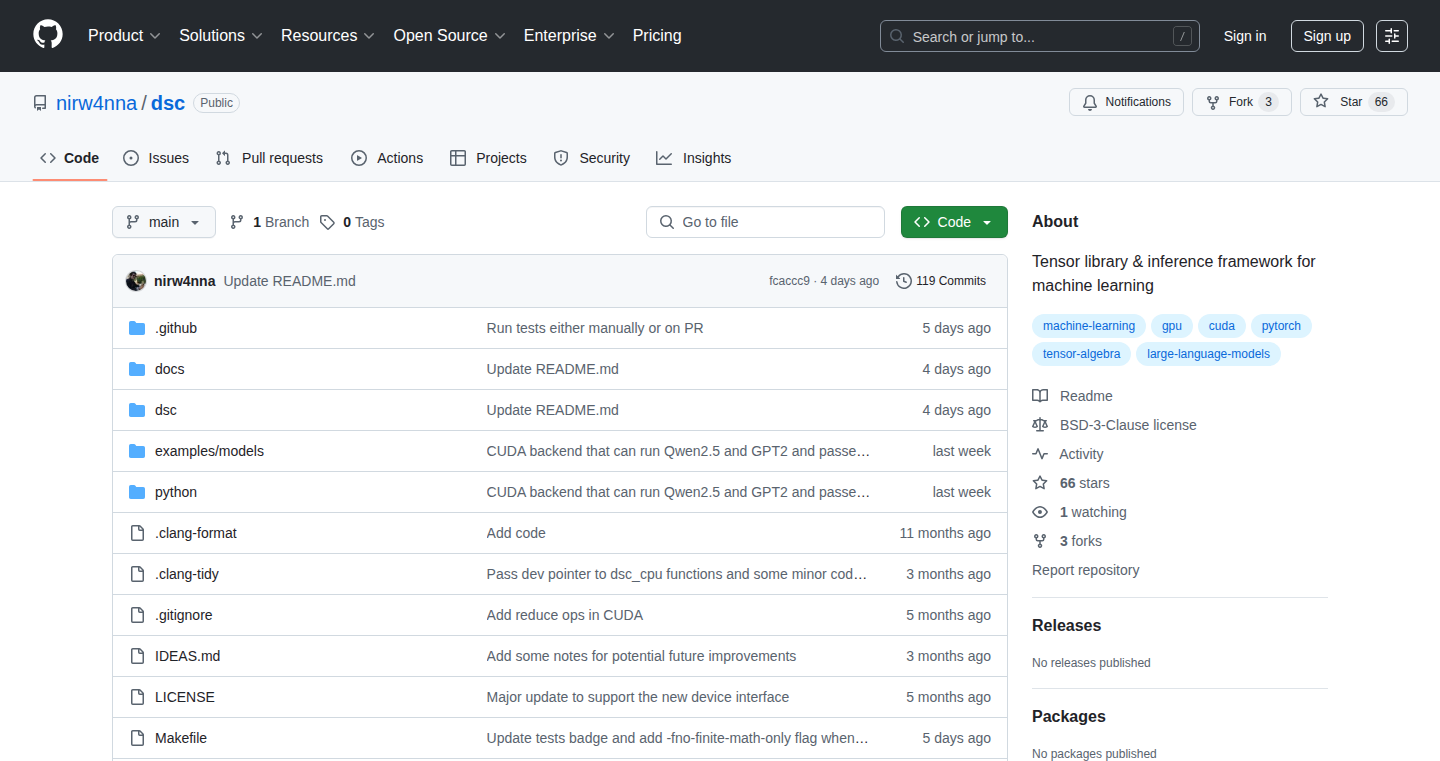
Task: Click the examples/models folder icon
Action: (137, 451)
